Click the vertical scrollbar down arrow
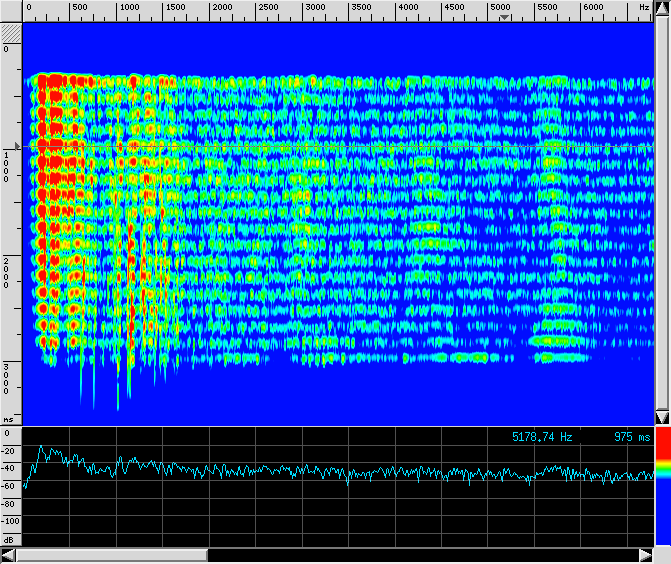The height and width of the screenshot is (564, 671). pos(661,416)
